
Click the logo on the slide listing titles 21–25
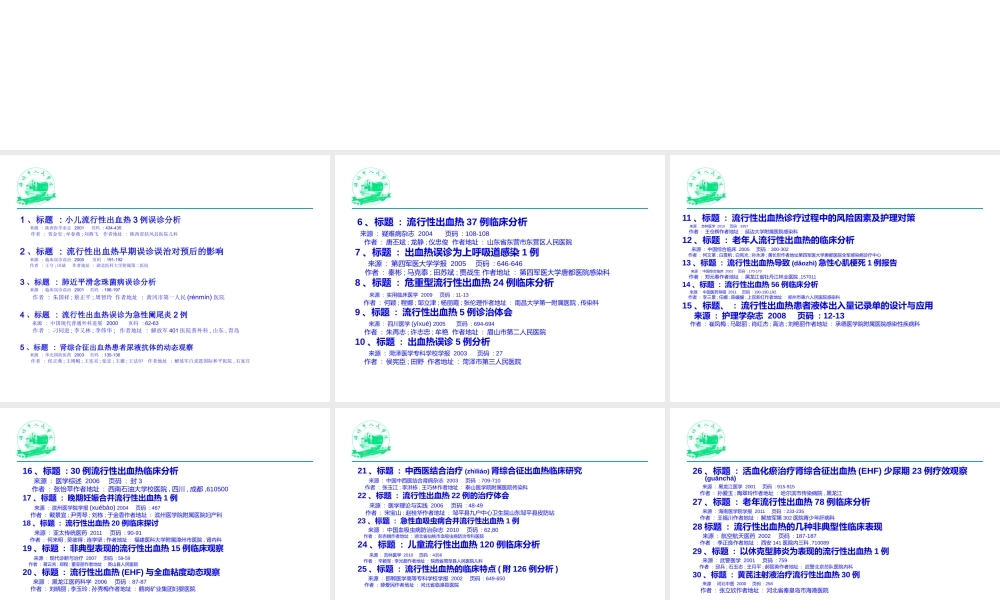[x=371, y=440]
